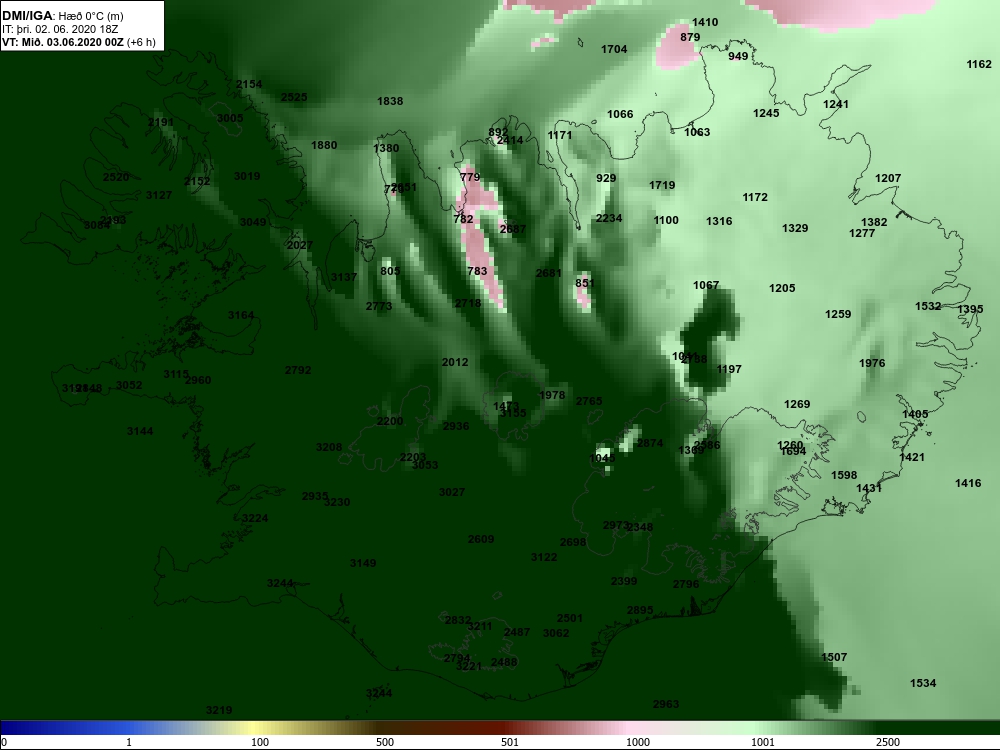Click the value 3149

[363, 563]
